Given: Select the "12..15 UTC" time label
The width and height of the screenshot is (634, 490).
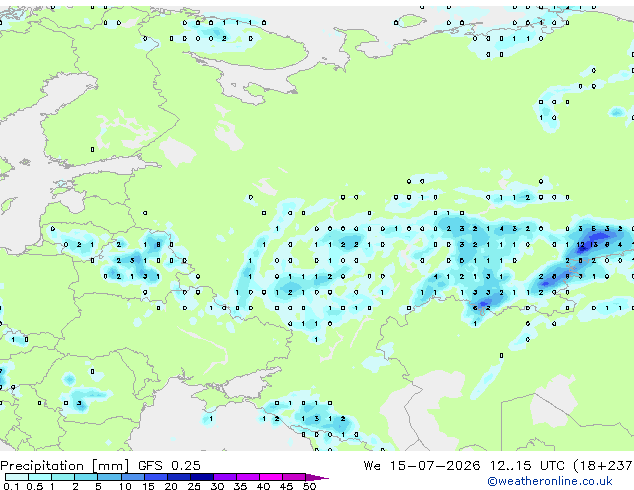Looking at the screenshot, I should (x=527, y=465).
